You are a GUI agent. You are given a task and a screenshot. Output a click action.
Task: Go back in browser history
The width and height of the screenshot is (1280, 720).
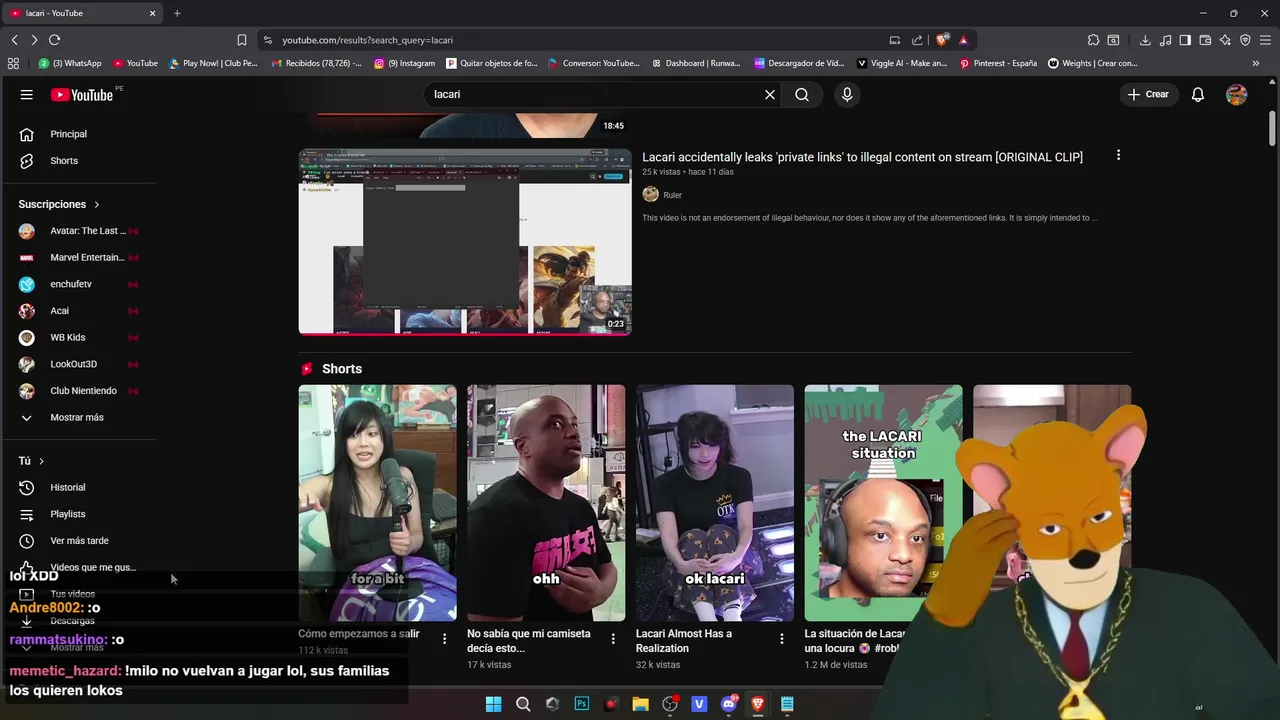click(x=14, y=40)
